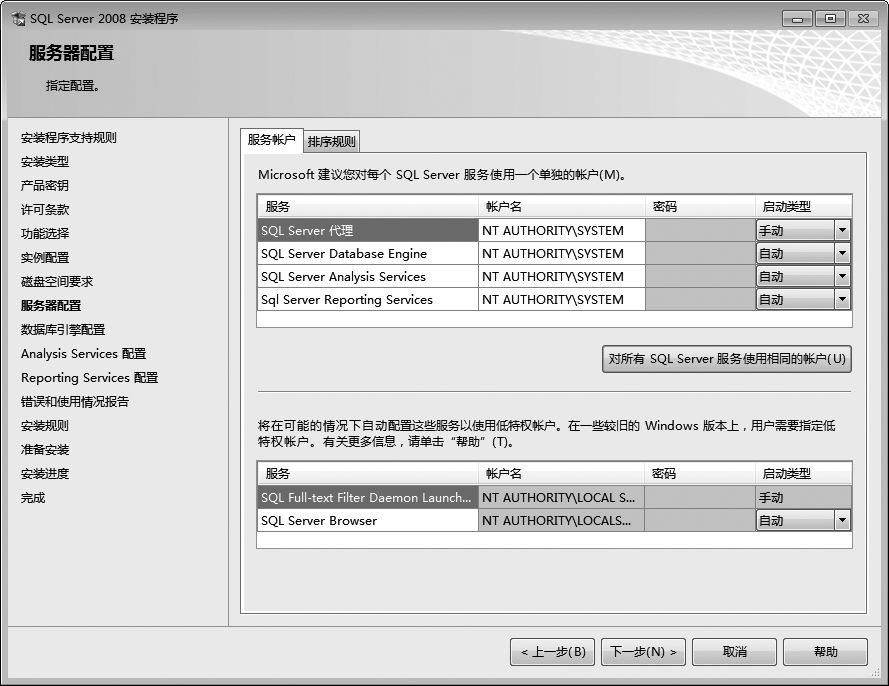
Task: Switch to the 排序规则 tab
Action: pos(332,142)
